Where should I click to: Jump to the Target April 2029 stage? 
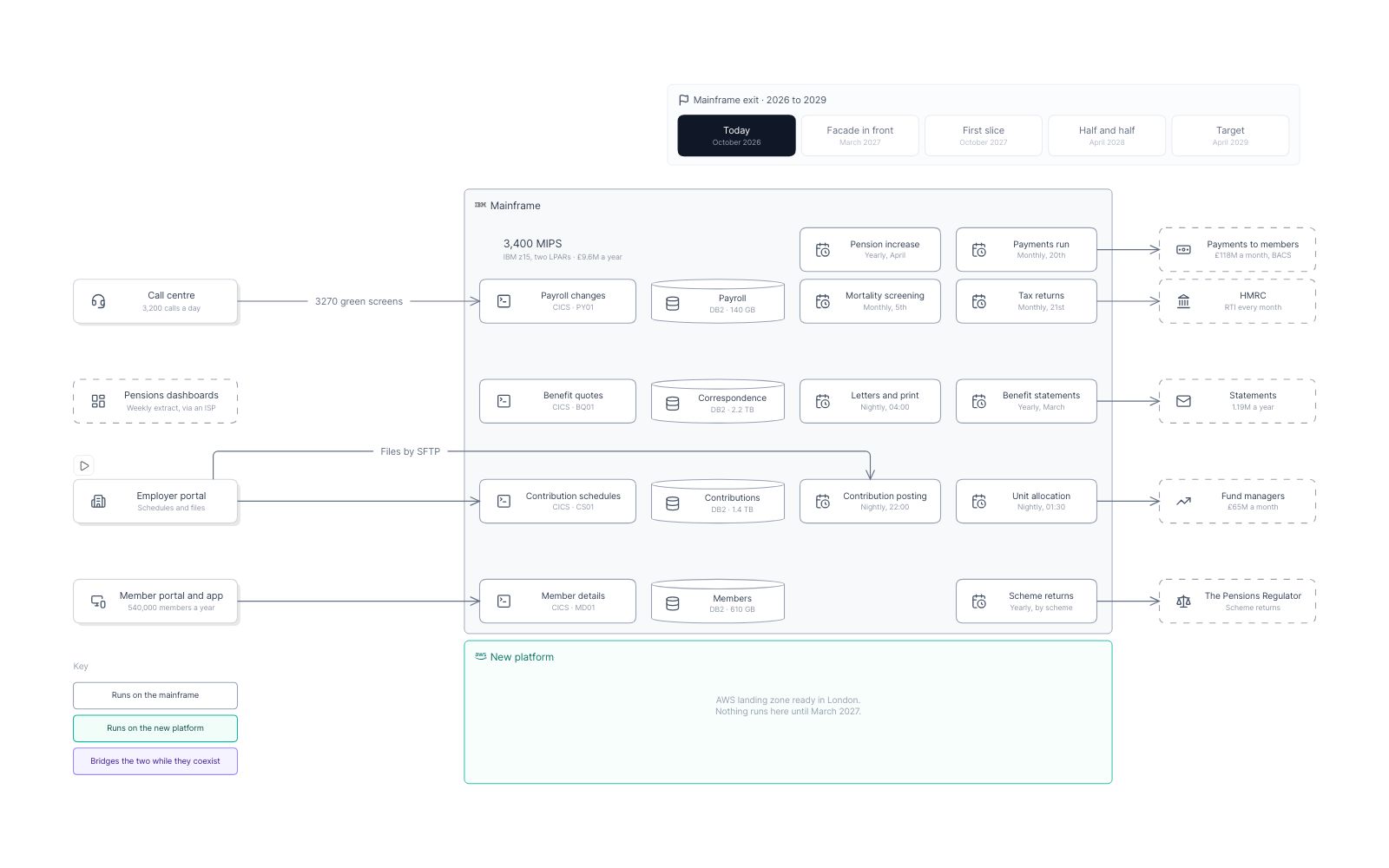click(1230, 135)
